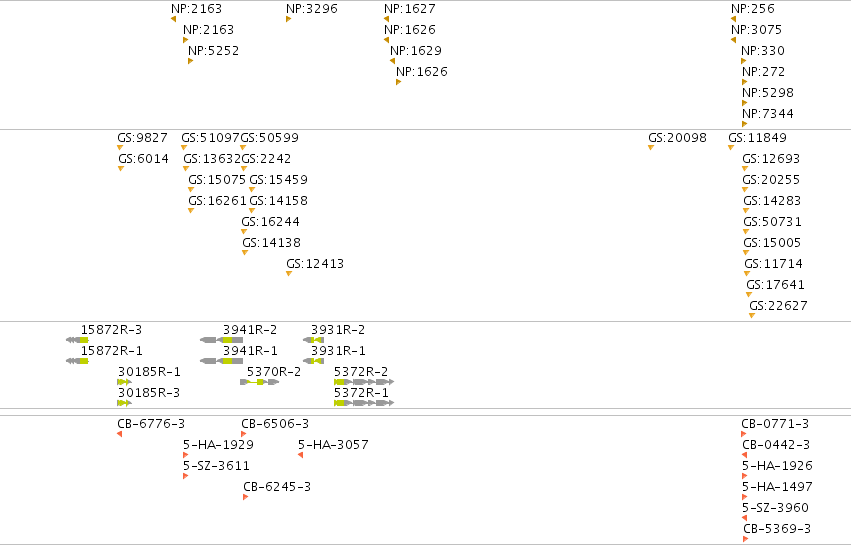Click the GS:12413 label
Viewport: 851px width, 545px height.
(x=315, y=264)
